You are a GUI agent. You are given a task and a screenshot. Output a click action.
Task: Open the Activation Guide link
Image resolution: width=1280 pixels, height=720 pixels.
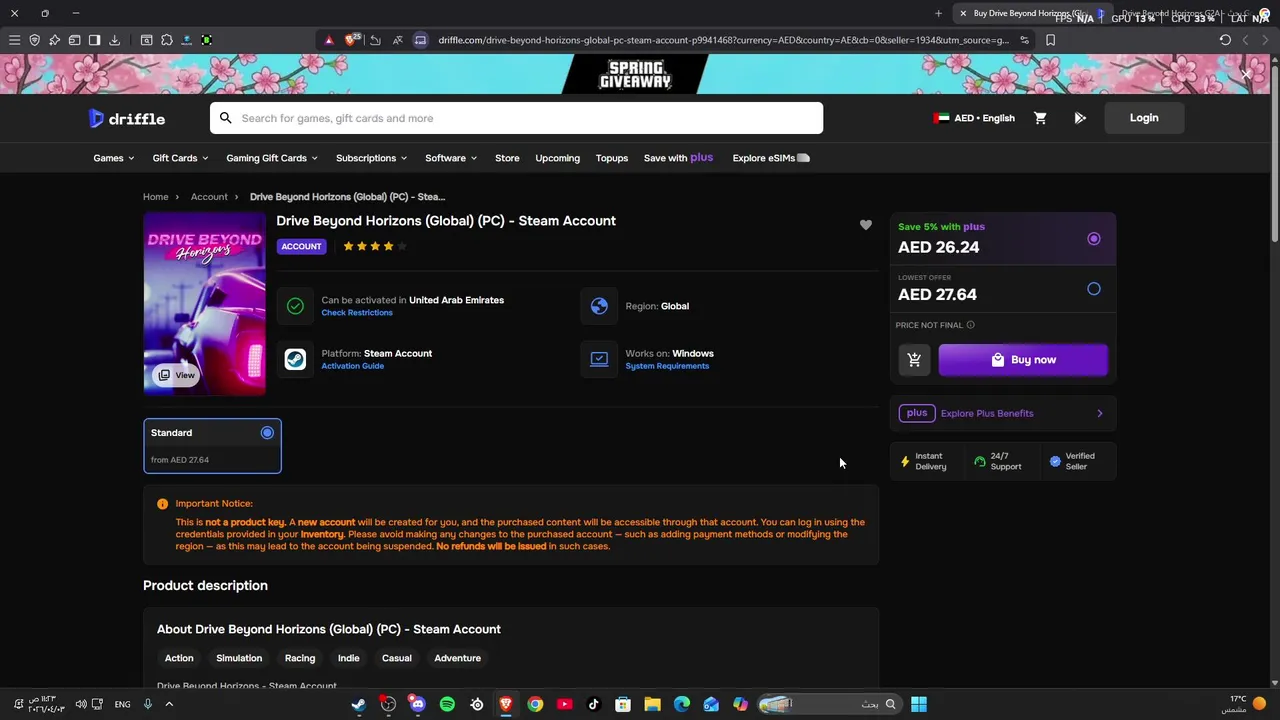click(x=352, y=366)
